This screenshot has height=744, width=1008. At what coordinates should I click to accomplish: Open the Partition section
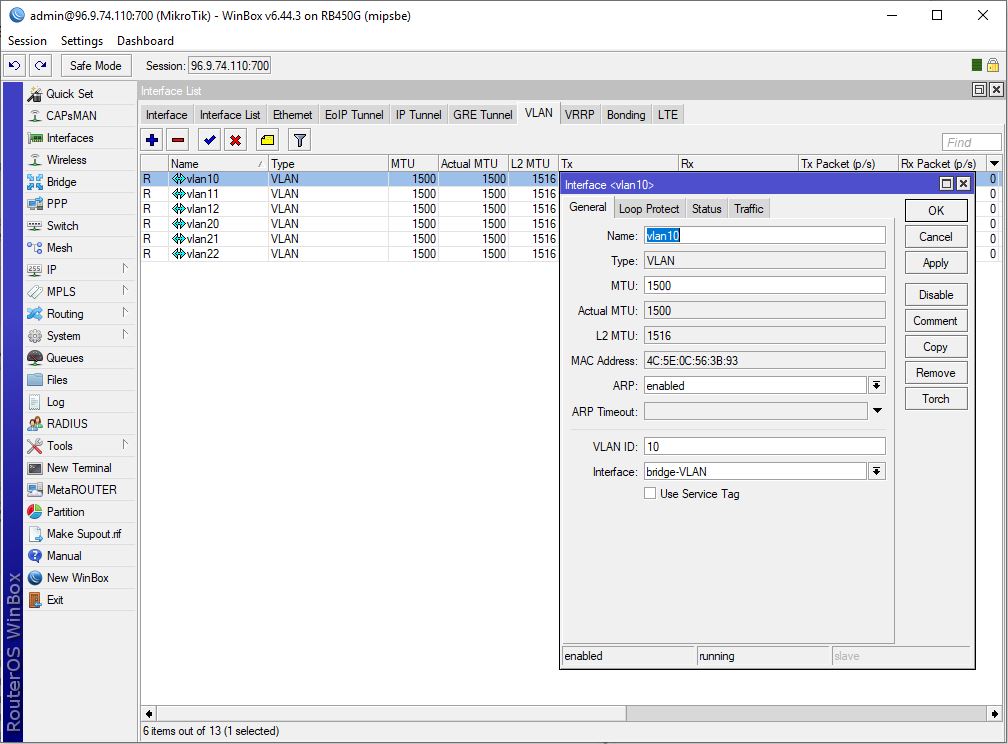[x=65, y=512]
